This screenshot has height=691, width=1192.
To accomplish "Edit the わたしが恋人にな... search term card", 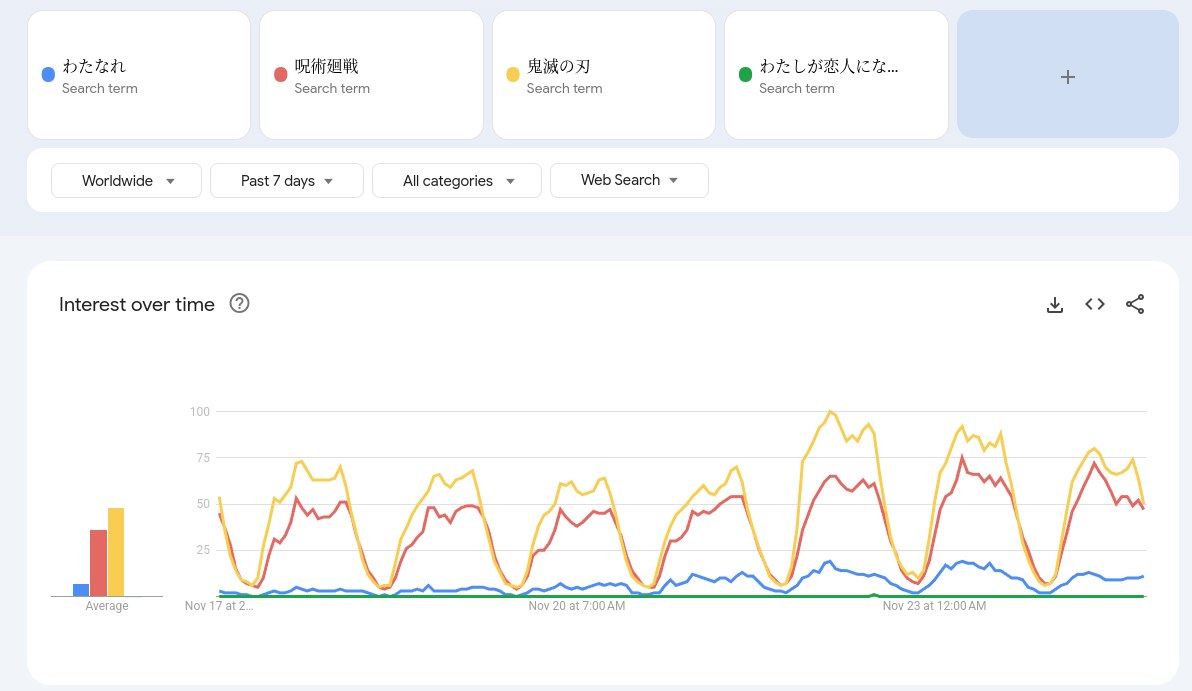I will tap(836, 74).
